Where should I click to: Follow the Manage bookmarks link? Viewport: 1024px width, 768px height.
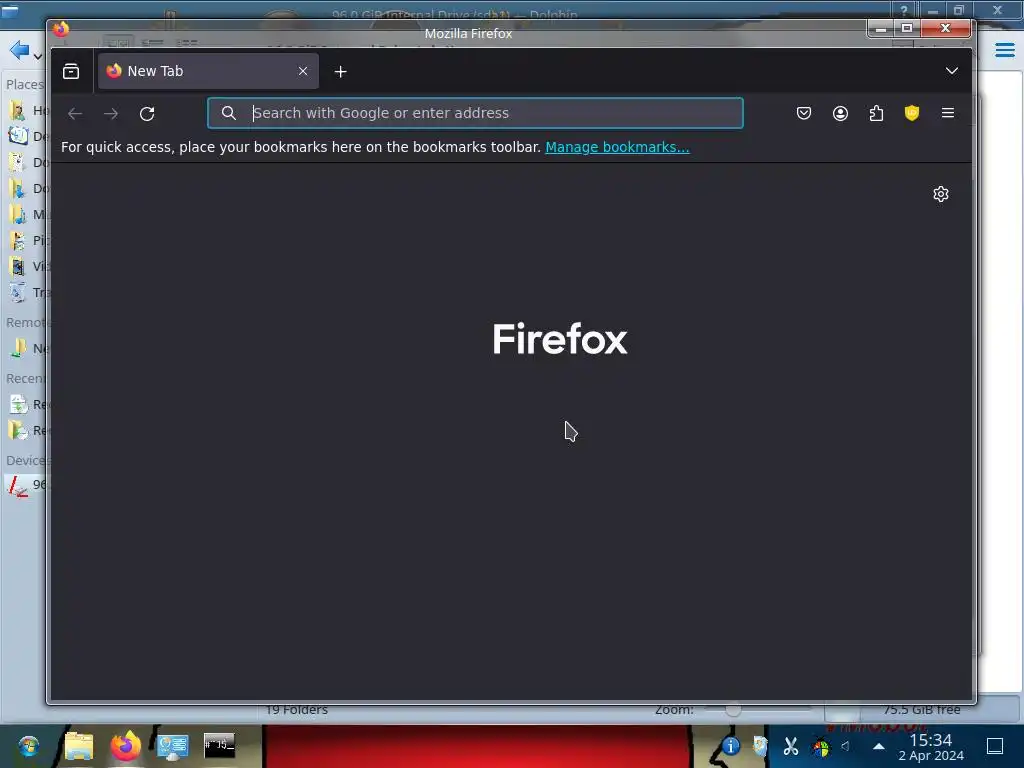(617, 147)
